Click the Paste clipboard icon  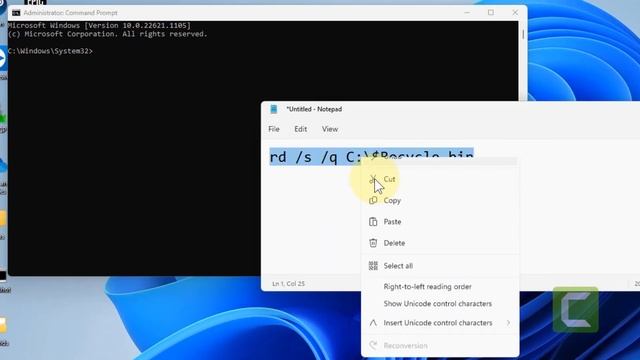(373, 222)
